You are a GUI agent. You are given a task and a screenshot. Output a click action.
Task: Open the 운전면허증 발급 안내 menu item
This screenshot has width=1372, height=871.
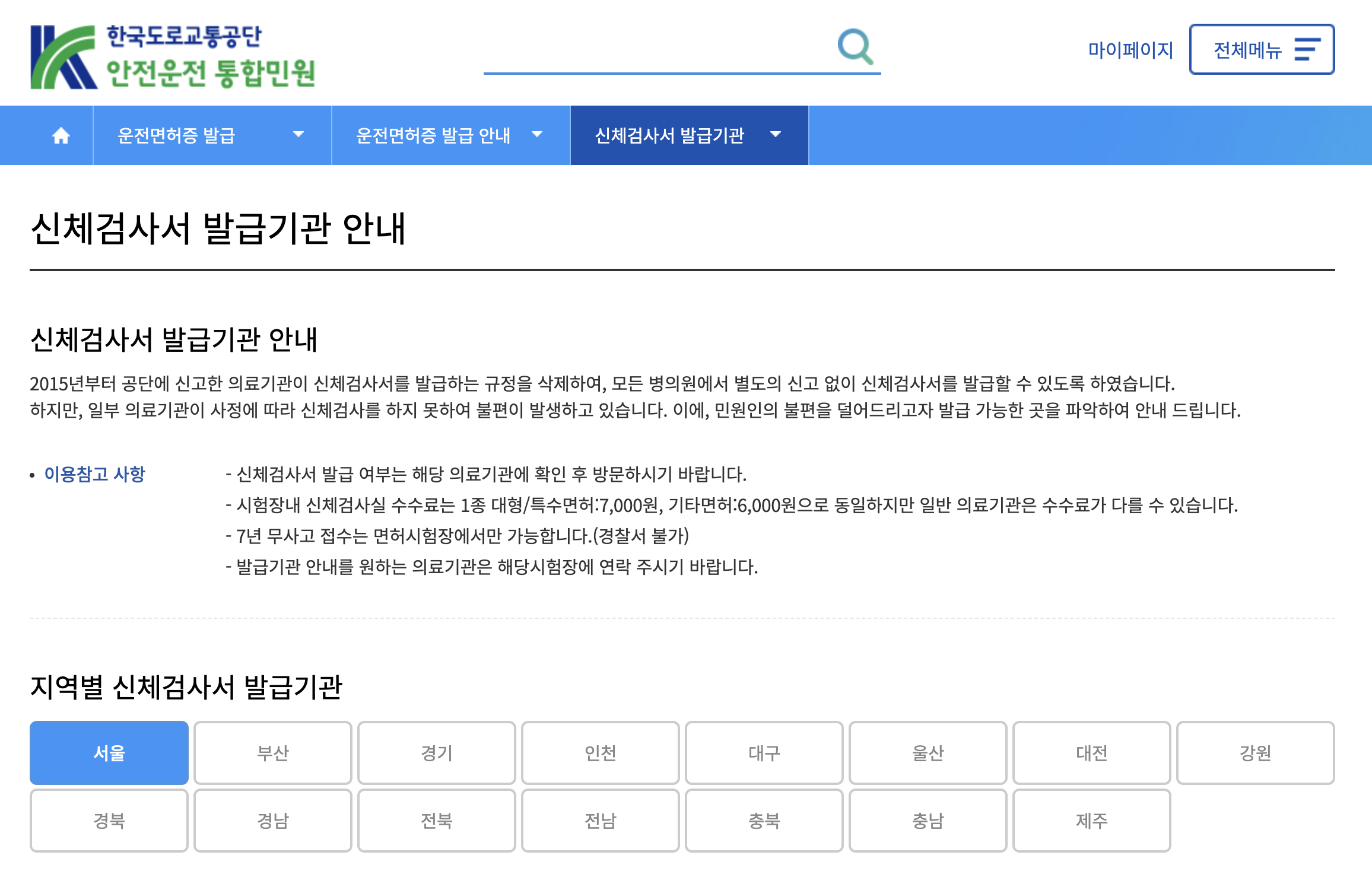point(433,136)
